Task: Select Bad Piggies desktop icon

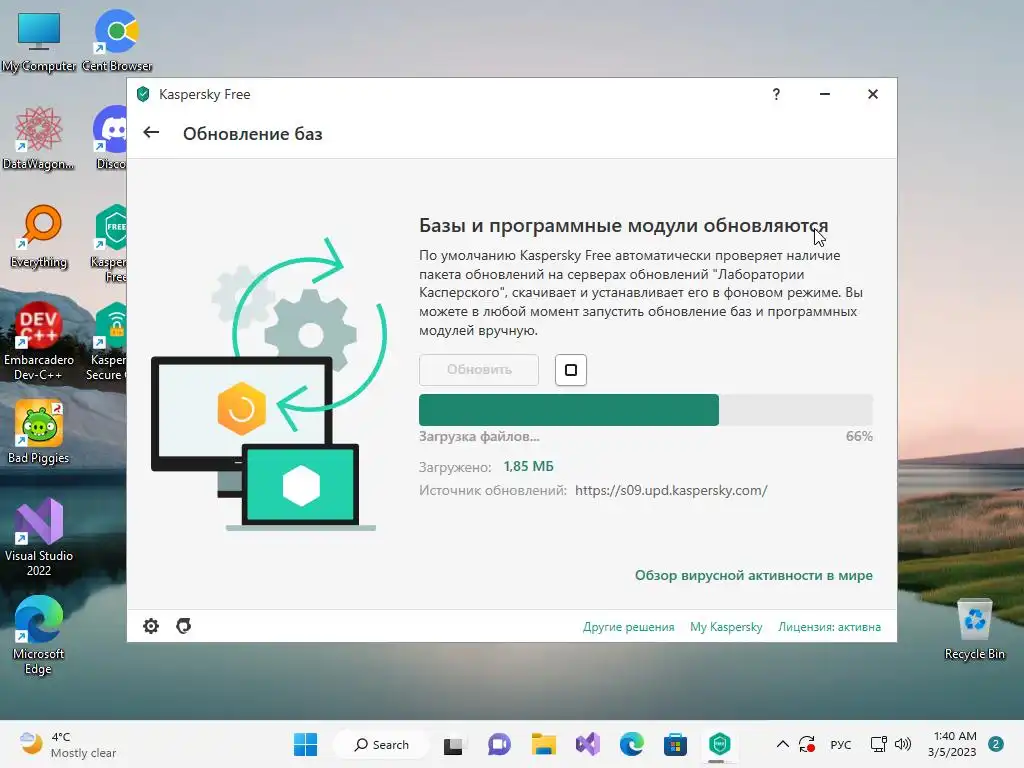Action: click(x=39, y=432)
